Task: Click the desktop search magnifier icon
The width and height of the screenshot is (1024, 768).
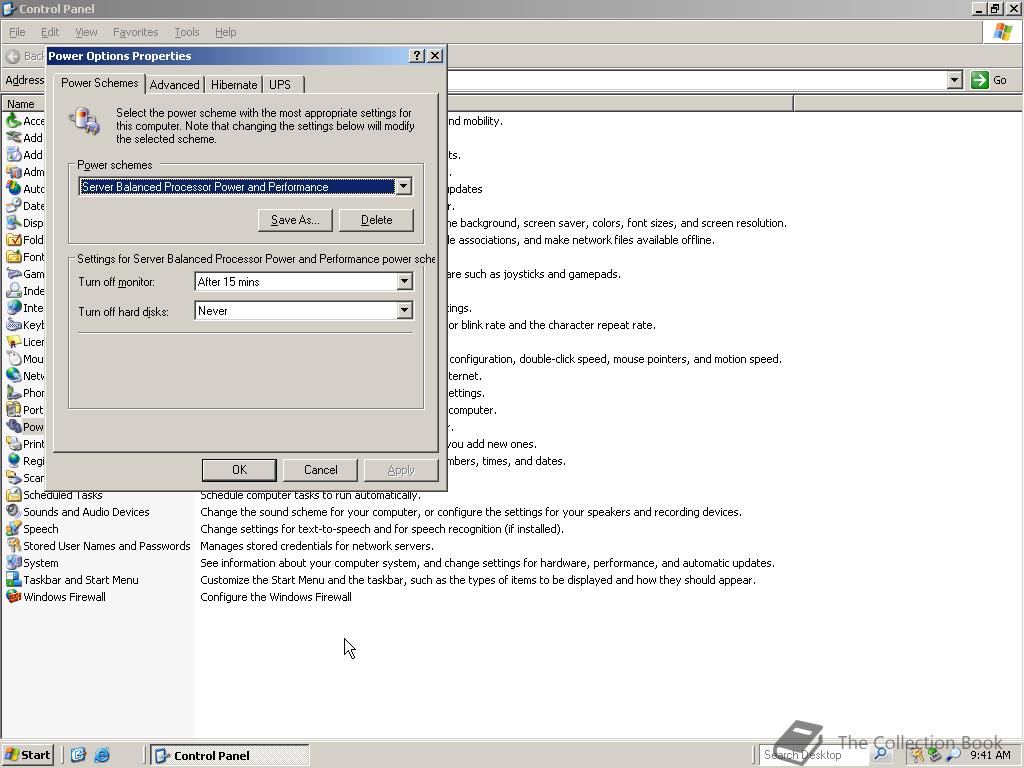Action: (x=880, y=754)
